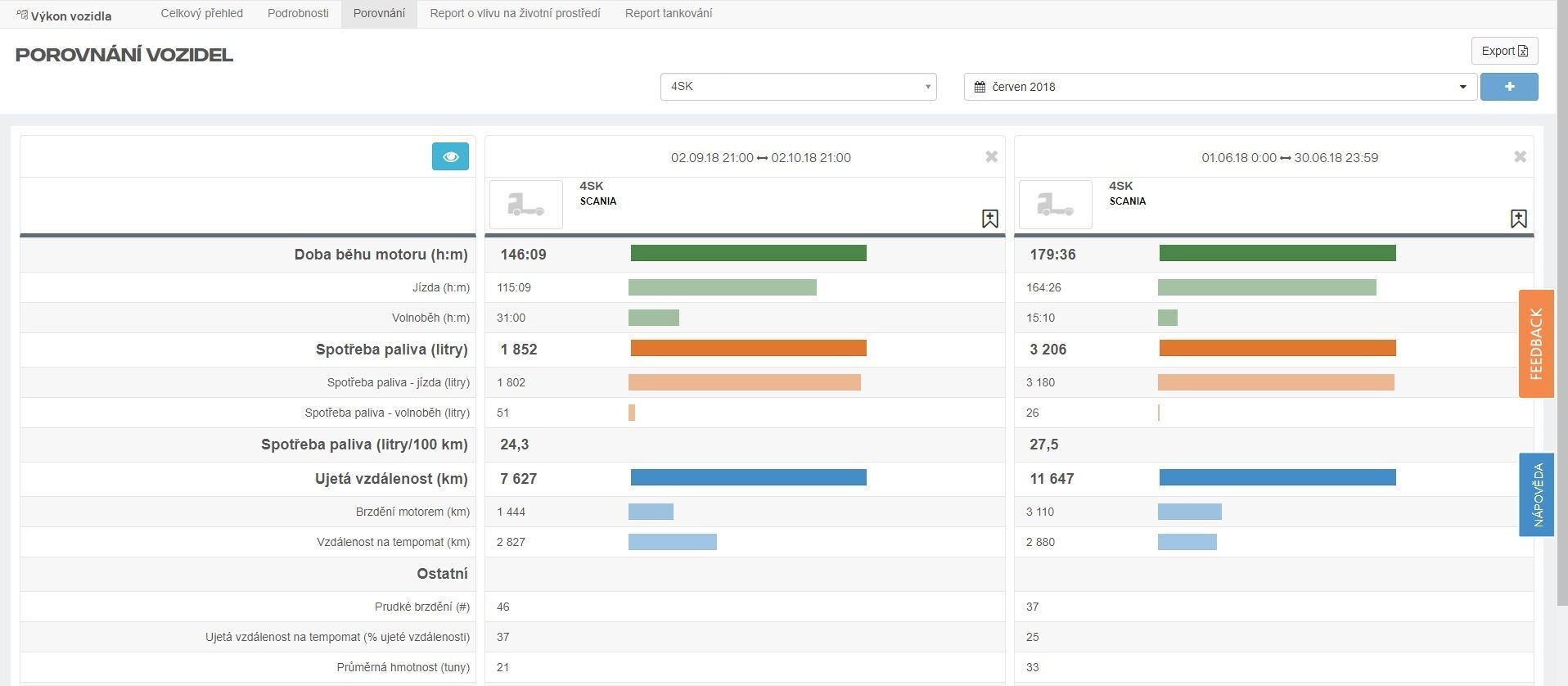Click the Prudké brzdění (#) label
The image size is (1568, 686).
click(x=422, y=607)
